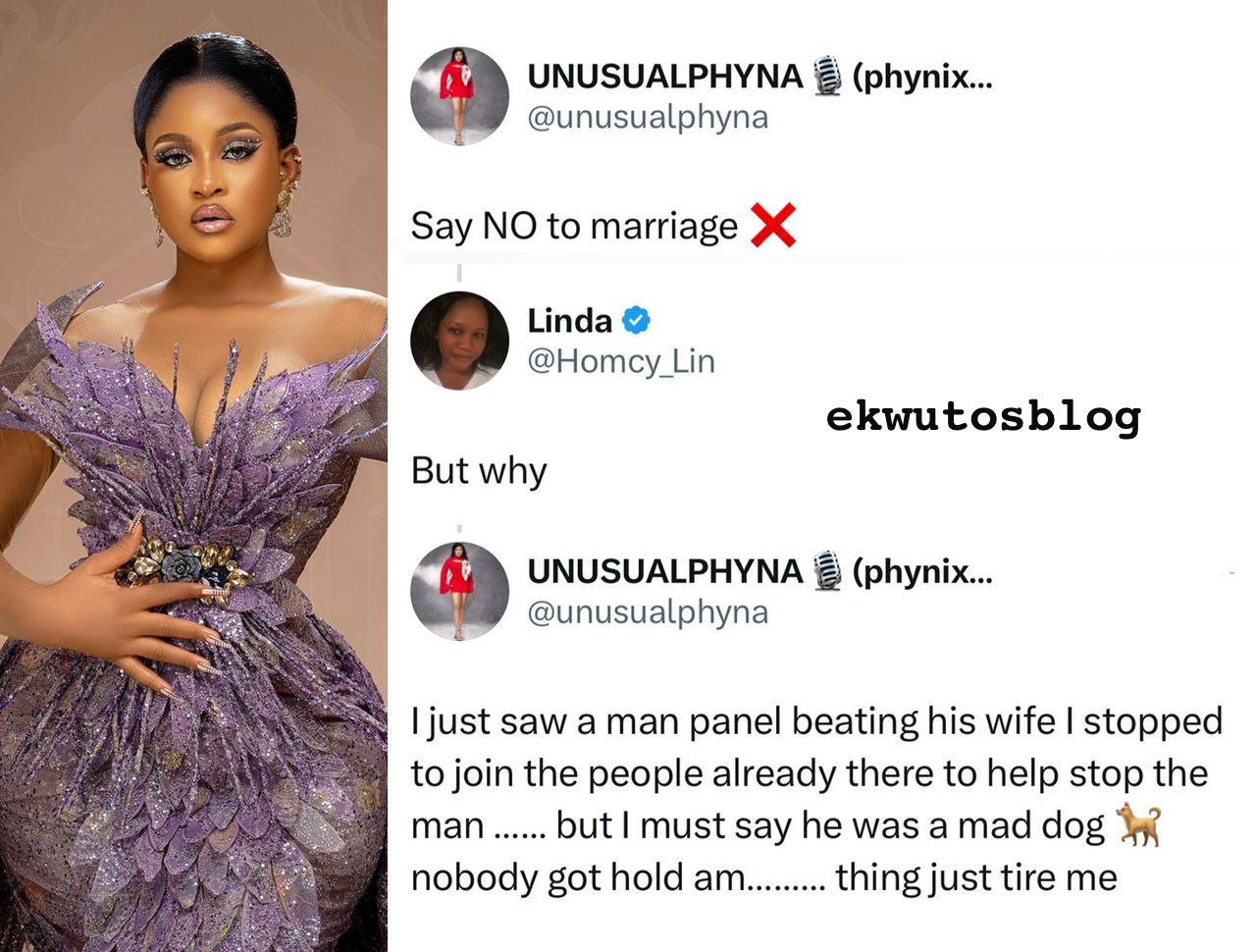Click UNUSUALPHYNA display name in bottom tweet
The height and width of the screenshot is (952, 1256).
[665, 570]
